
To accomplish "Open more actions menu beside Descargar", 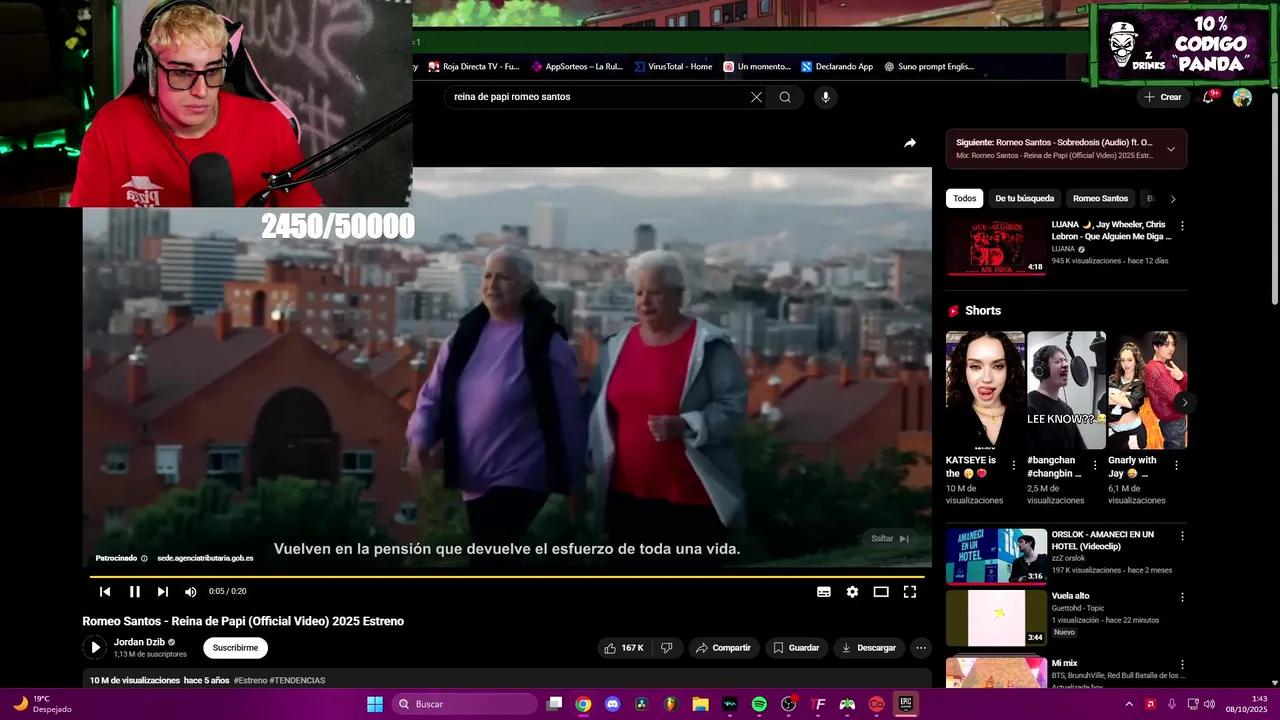I will [x=921, y=648].
